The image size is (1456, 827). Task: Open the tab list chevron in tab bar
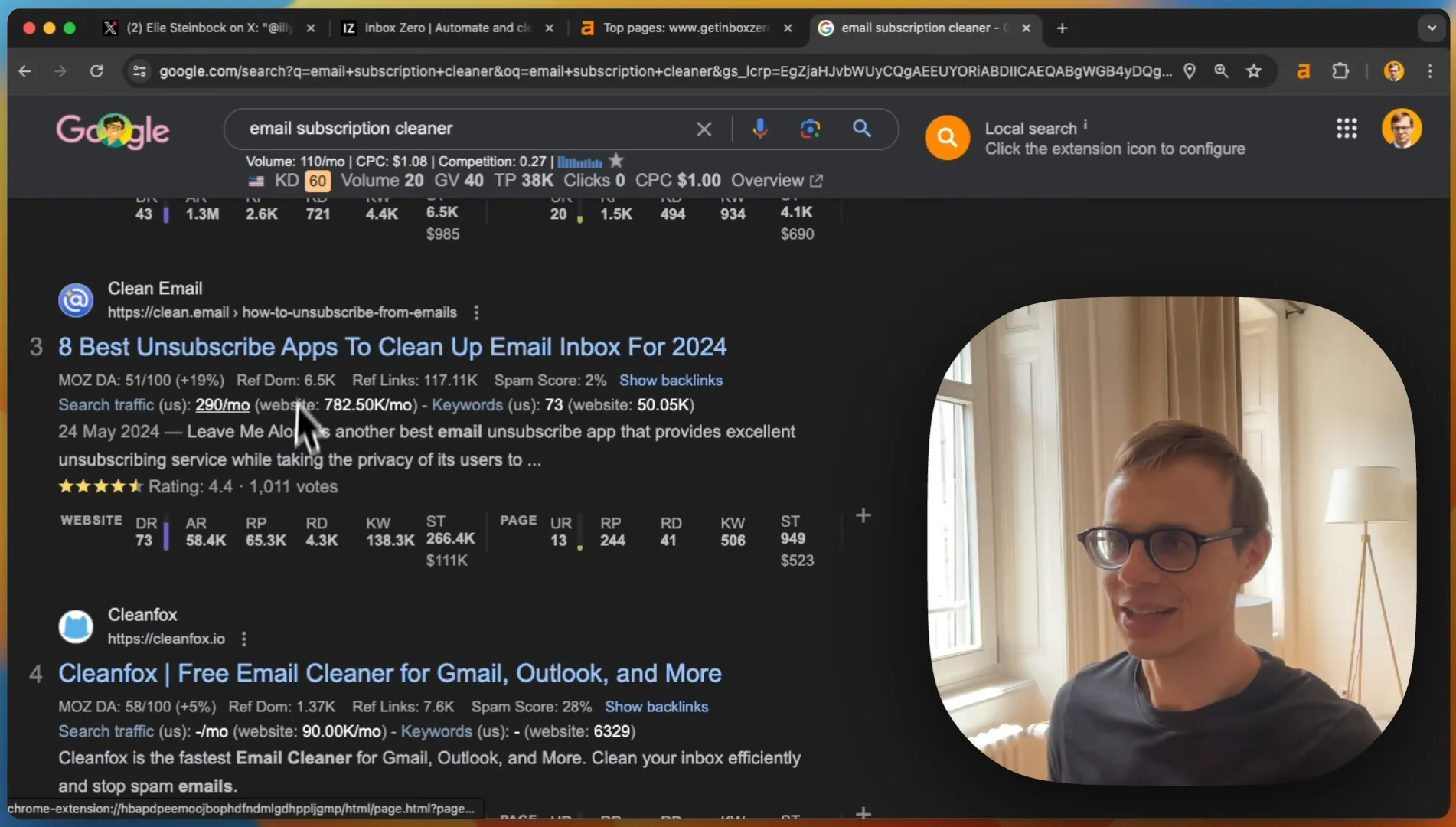pyautogui.click(x=1432, y=28)
